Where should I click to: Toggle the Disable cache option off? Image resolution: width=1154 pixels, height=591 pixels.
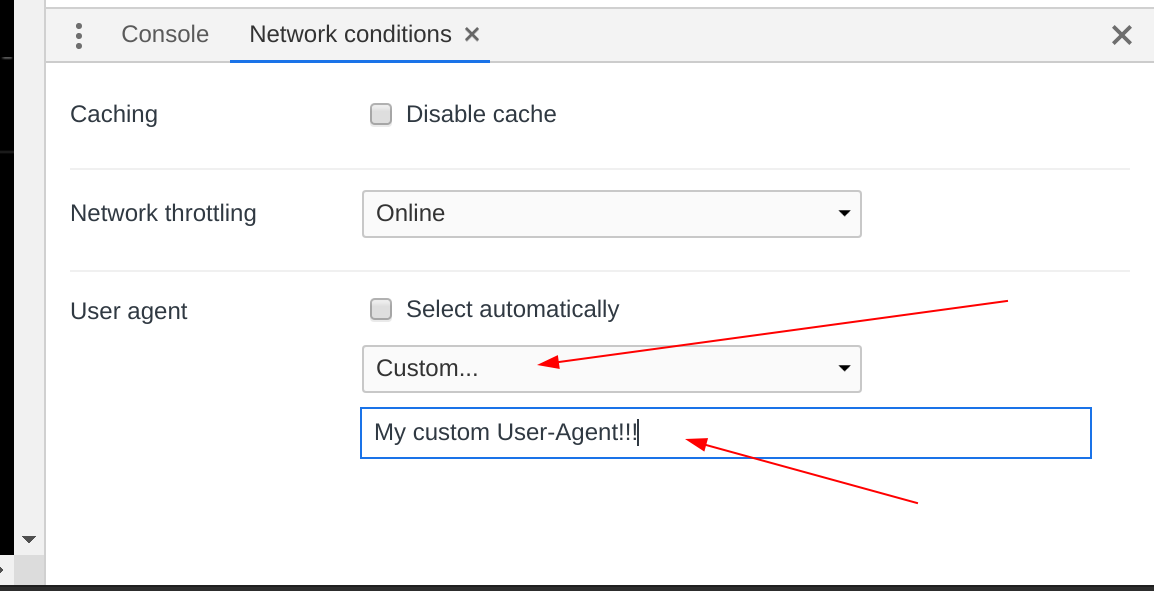pos(381,114)
